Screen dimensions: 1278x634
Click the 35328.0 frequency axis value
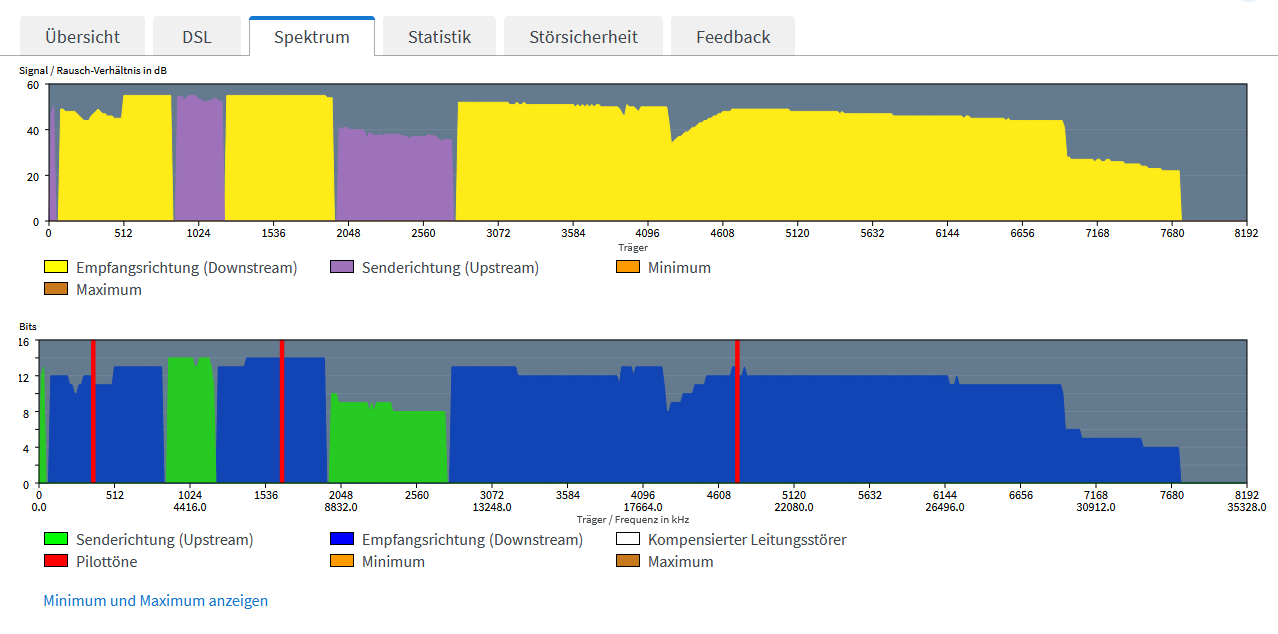point(1247,507)
